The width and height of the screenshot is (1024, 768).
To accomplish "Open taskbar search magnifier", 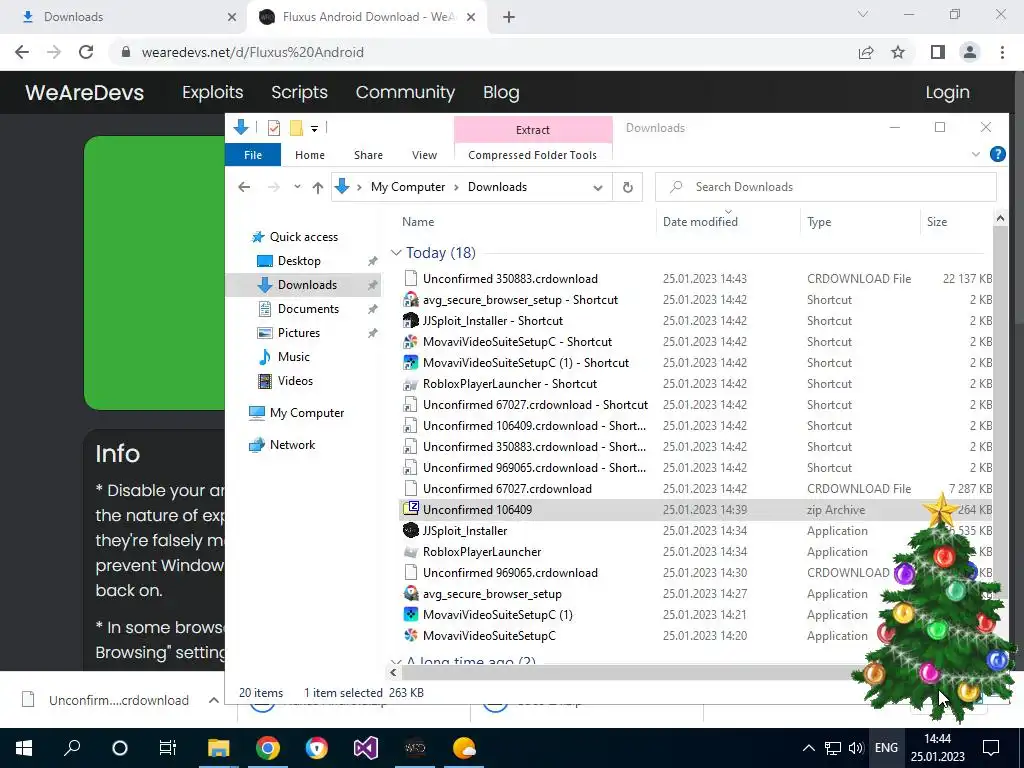I will coord(72,748).
